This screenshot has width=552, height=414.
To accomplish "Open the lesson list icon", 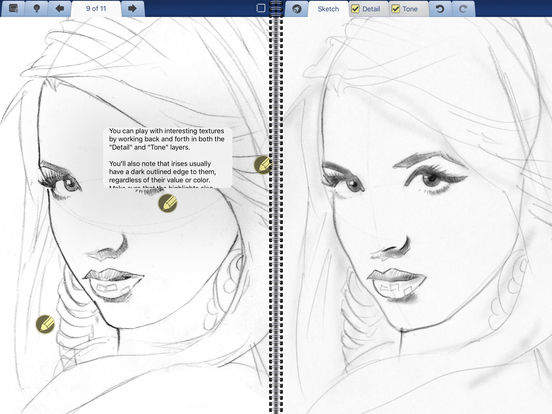I will 13,8.
